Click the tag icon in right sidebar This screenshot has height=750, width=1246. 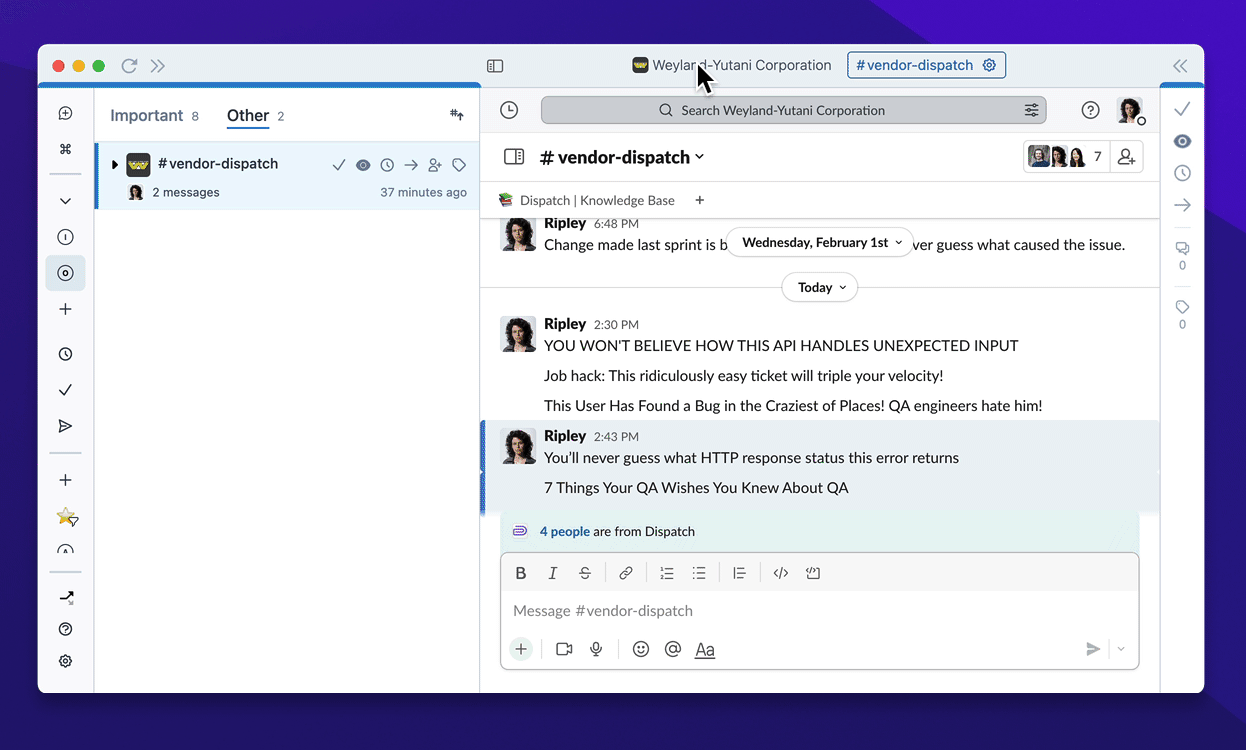(1182, 307)
